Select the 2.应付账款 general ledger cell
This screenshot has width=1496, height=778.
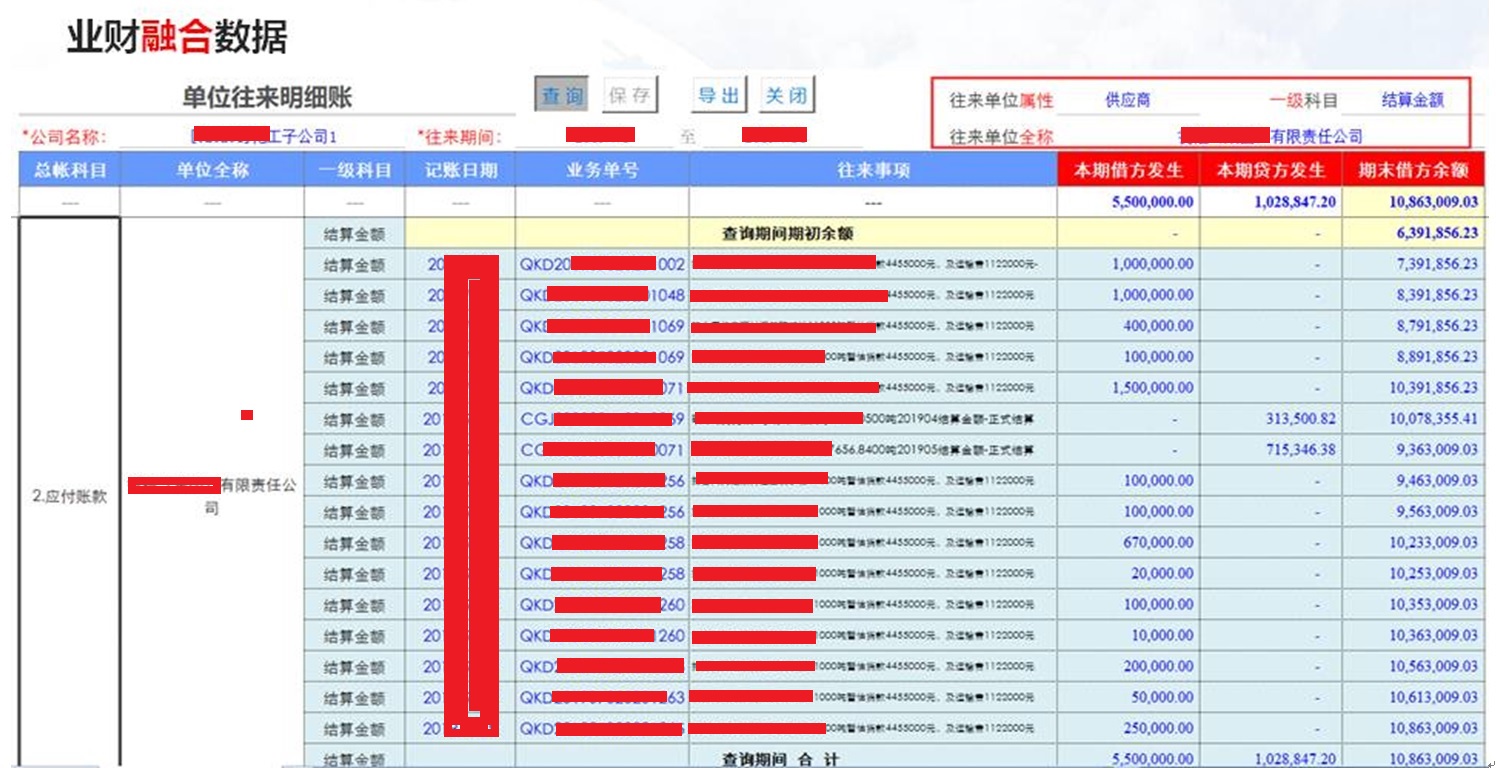pos(69,496)
